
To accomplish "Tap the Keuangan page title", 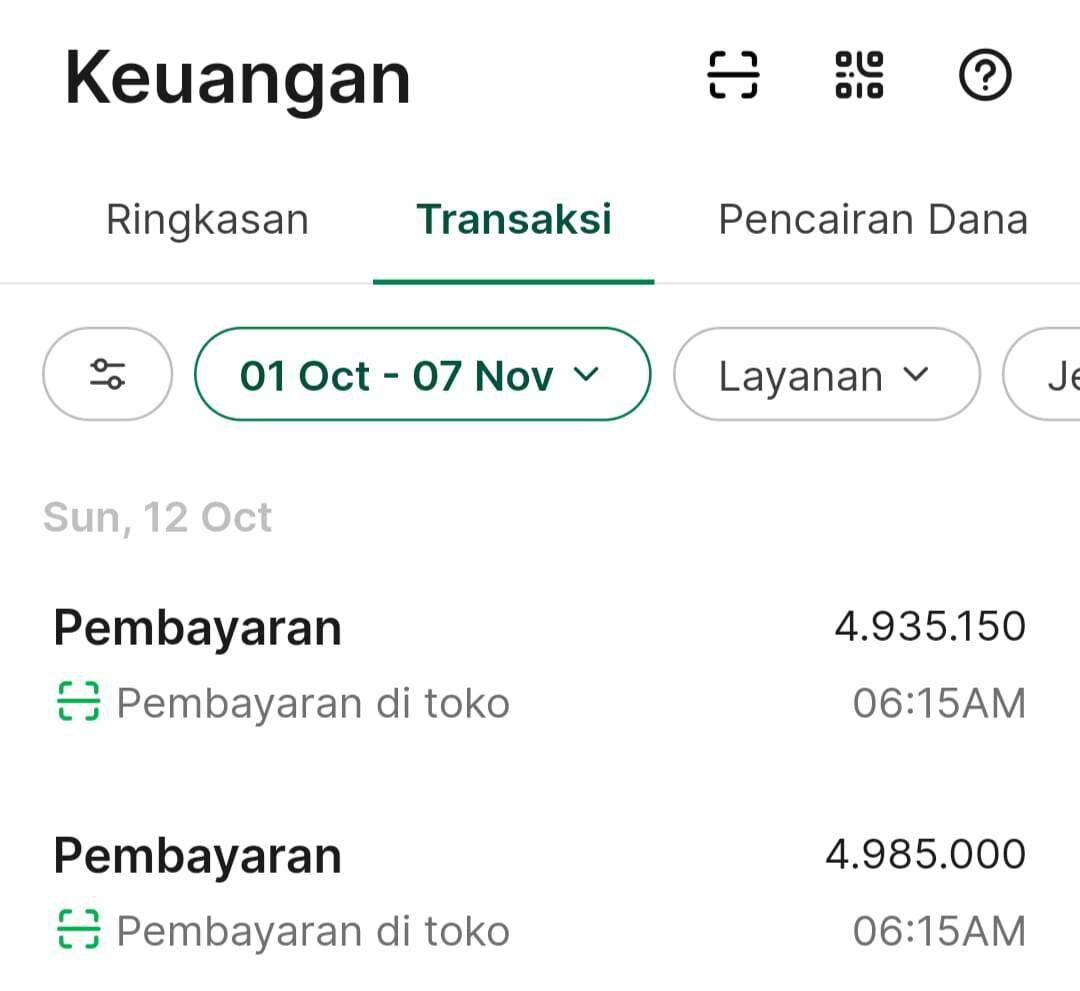I will tap(238, 79).
